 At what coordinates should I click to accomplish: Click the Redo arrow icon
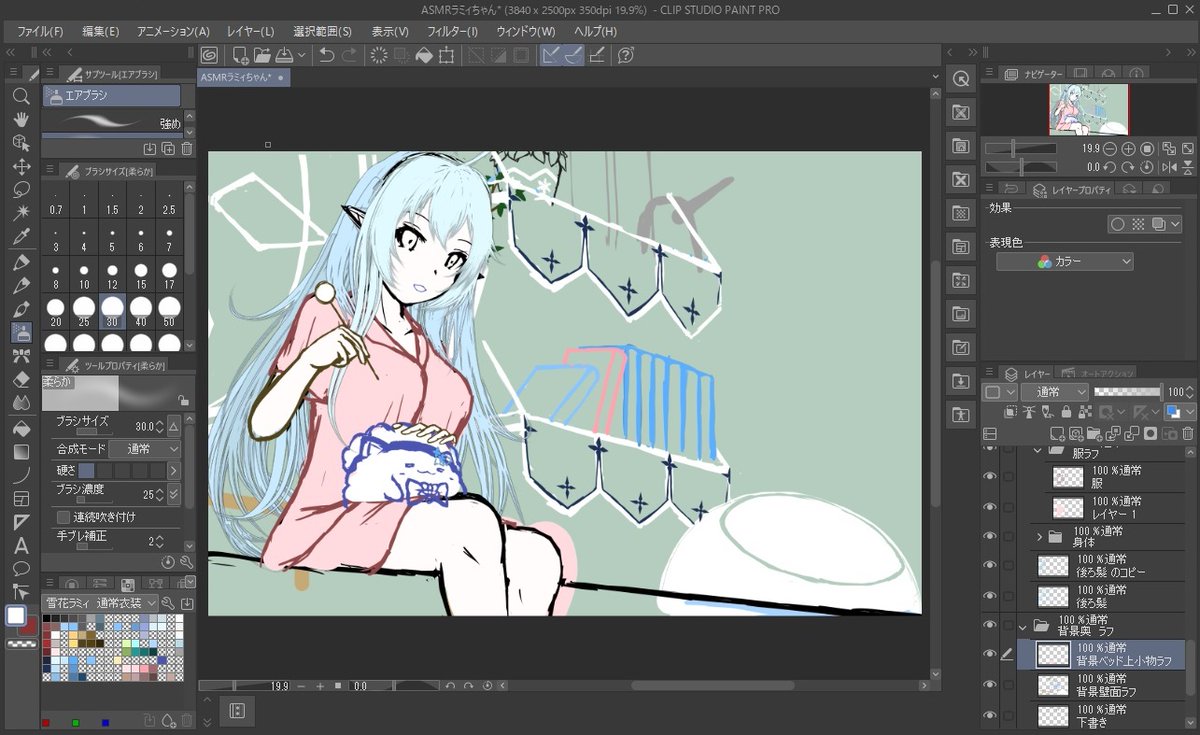[x=350, y=55]
